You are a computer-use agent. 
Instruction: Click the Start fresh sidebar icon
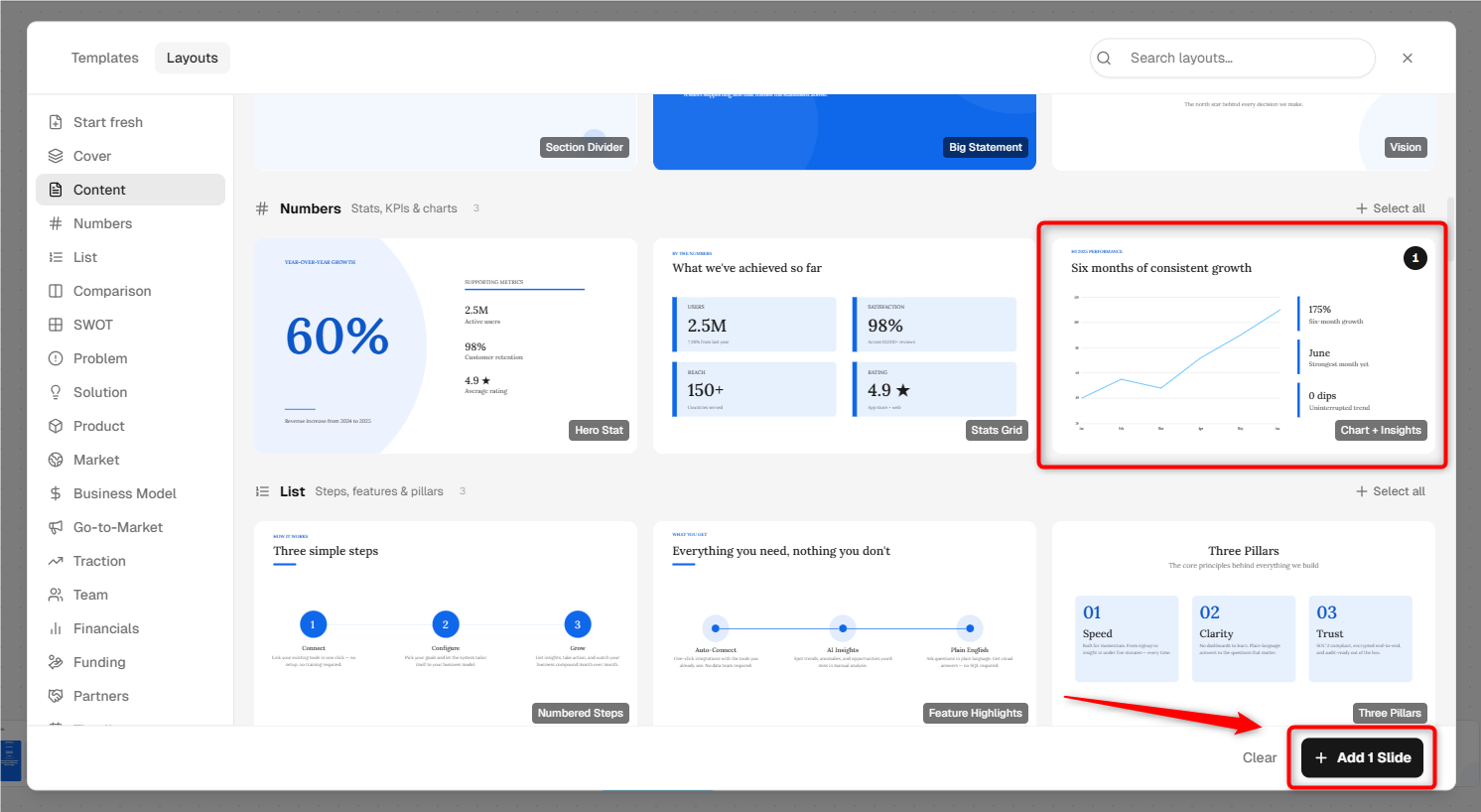click(x=56, y=122)
